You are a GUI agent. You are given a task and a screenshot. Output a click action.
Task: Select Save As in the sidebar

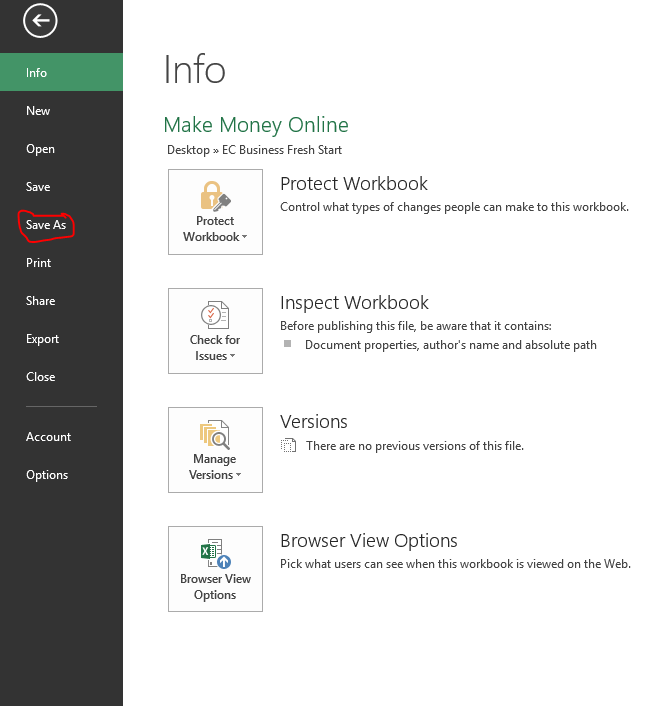[46, 225]
